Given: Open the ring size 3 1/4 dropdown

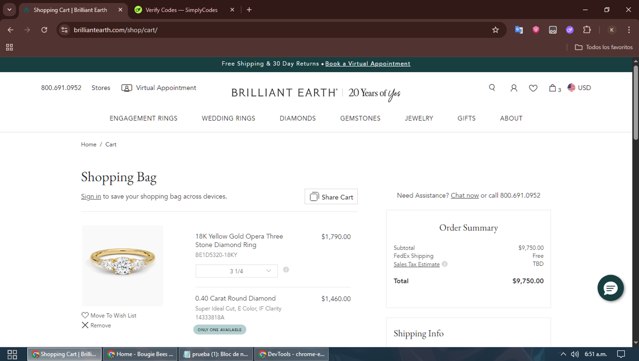Looking at the screenshot, I should point(236,271).
